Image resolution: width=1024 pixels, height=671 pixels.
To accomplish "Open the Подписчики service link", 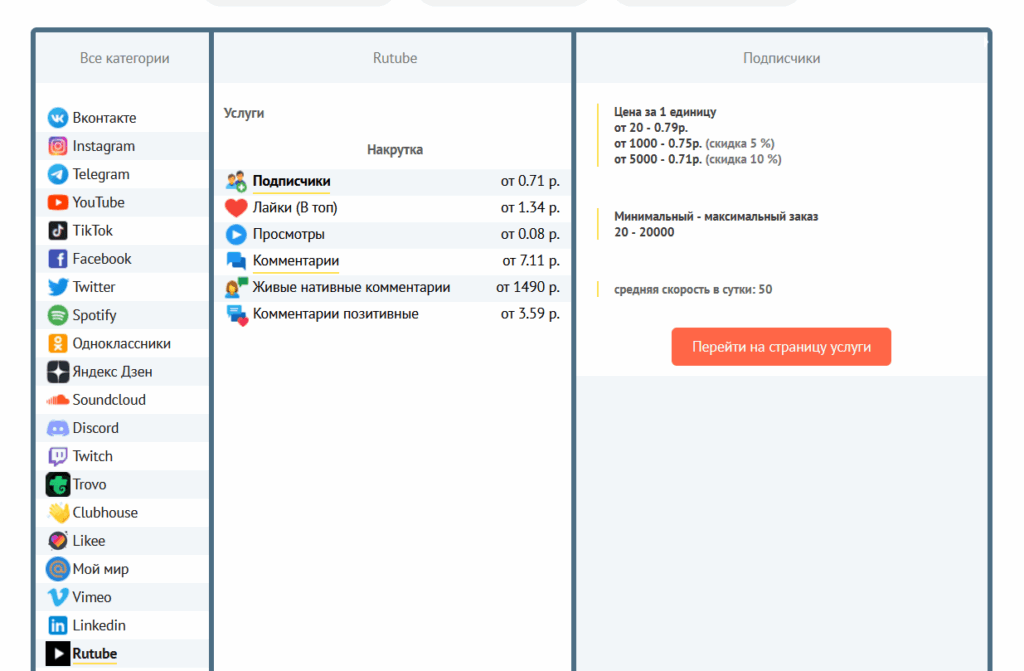I will [x=291, y=181].
